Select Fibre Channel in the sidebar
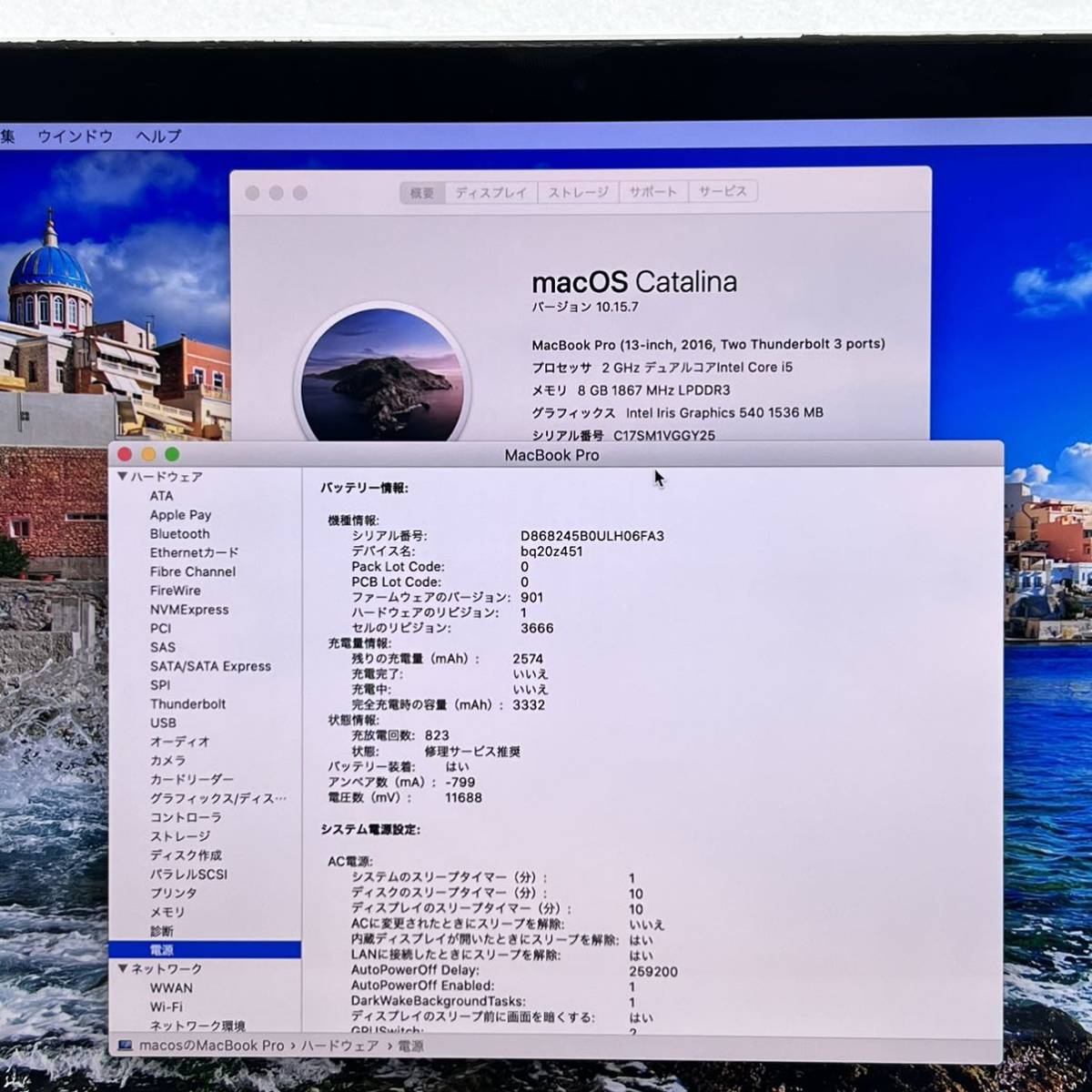Screen dimensions: 1092x1092 pyautogui.click(x=192, y=571)
